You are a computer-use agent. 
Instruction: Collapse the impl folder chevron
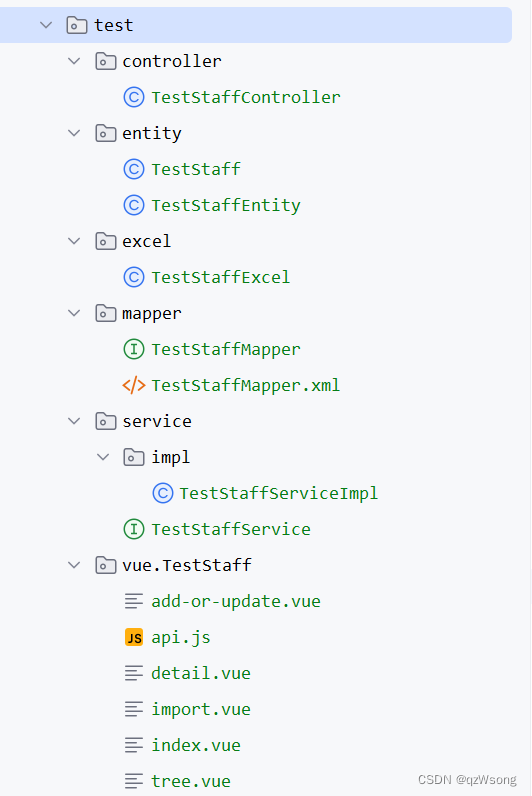103,457
